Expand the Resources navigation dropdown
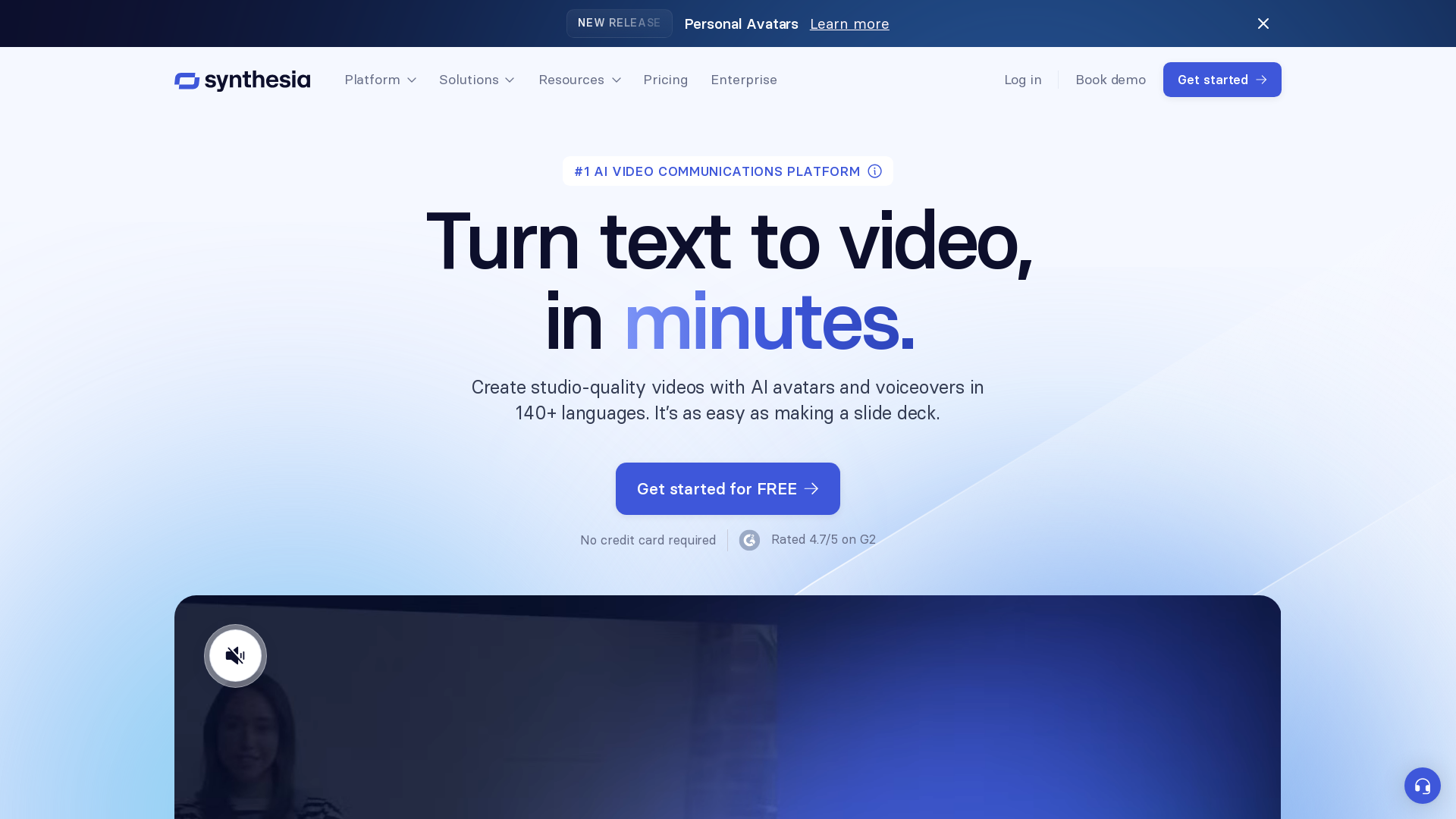1456x819 pixels. pos(580,79)
